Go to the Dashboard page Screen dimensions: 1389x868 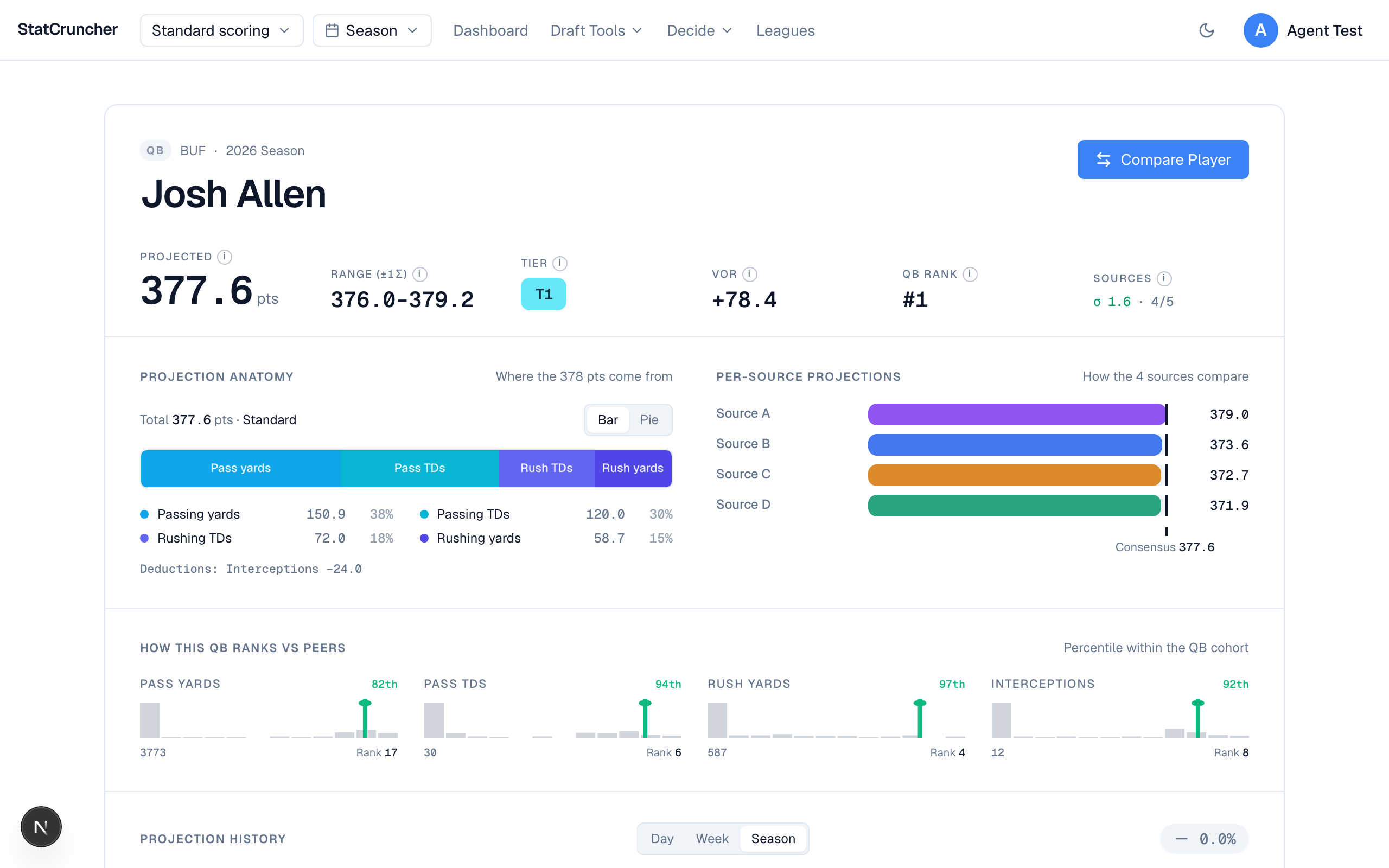(x=490, y=30)
